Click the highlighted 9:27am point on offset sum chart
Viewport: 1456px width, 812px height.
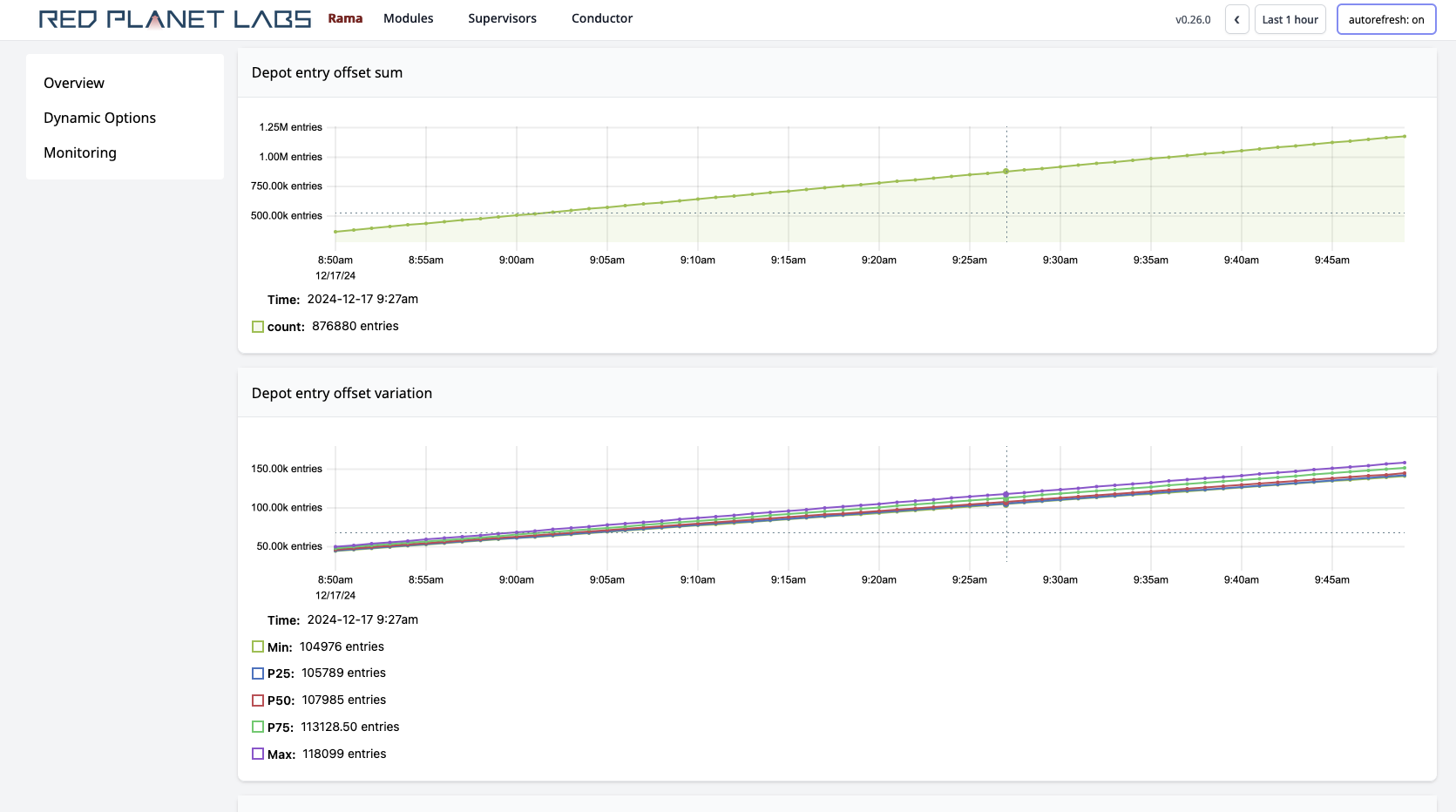(1006, 172)
